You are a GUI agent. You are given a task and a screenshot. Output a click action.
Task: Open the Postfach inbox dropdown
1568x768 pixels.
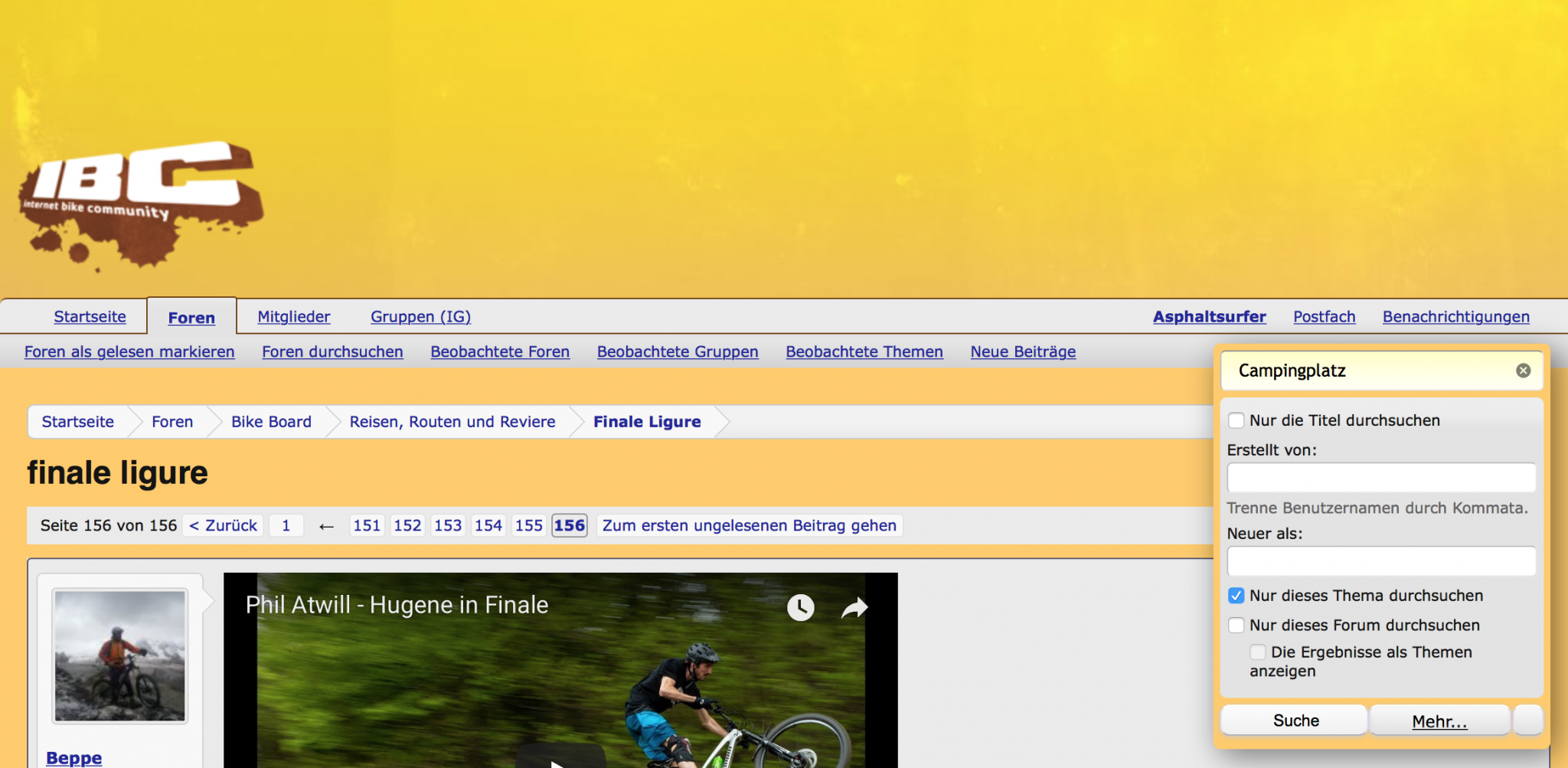click(1324, 317)
